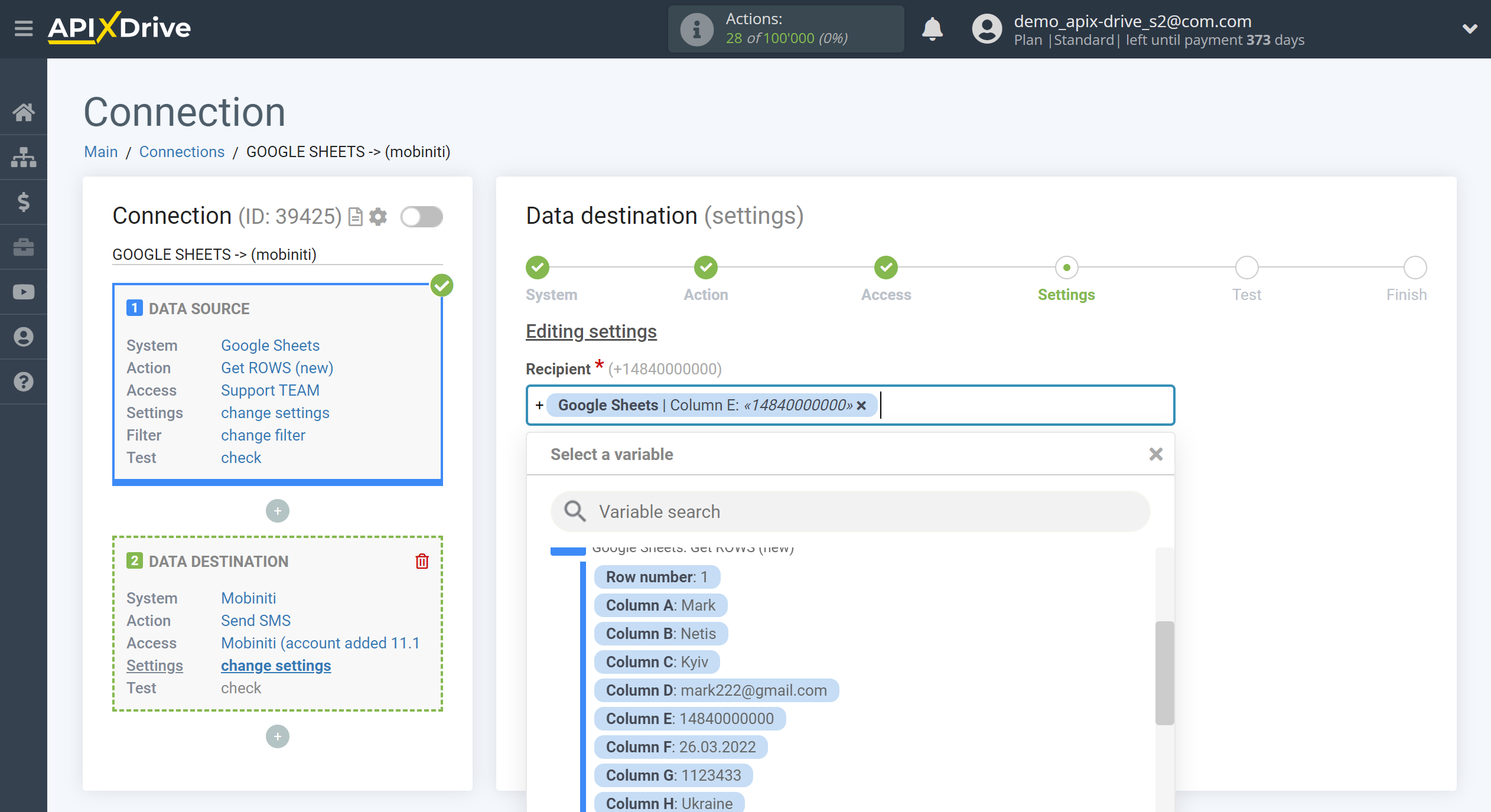Open the connections sitemap sidebar icon

pos(24,157)
